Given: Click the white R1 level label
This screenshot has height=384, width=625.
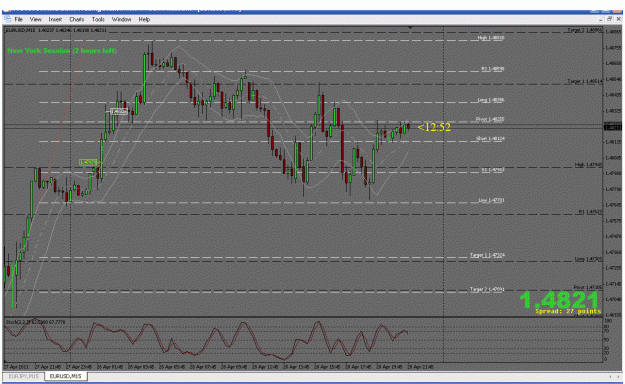Looking at the screenshot, I should click(x=493, y=69).
